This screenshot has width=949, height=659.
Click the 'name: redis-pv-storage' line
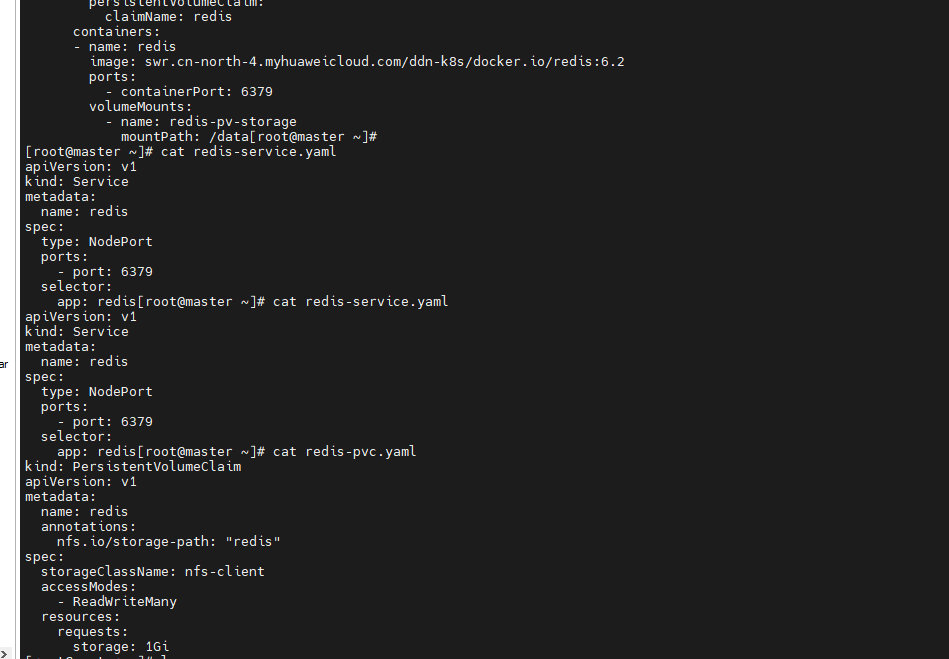tap(208, 121)
